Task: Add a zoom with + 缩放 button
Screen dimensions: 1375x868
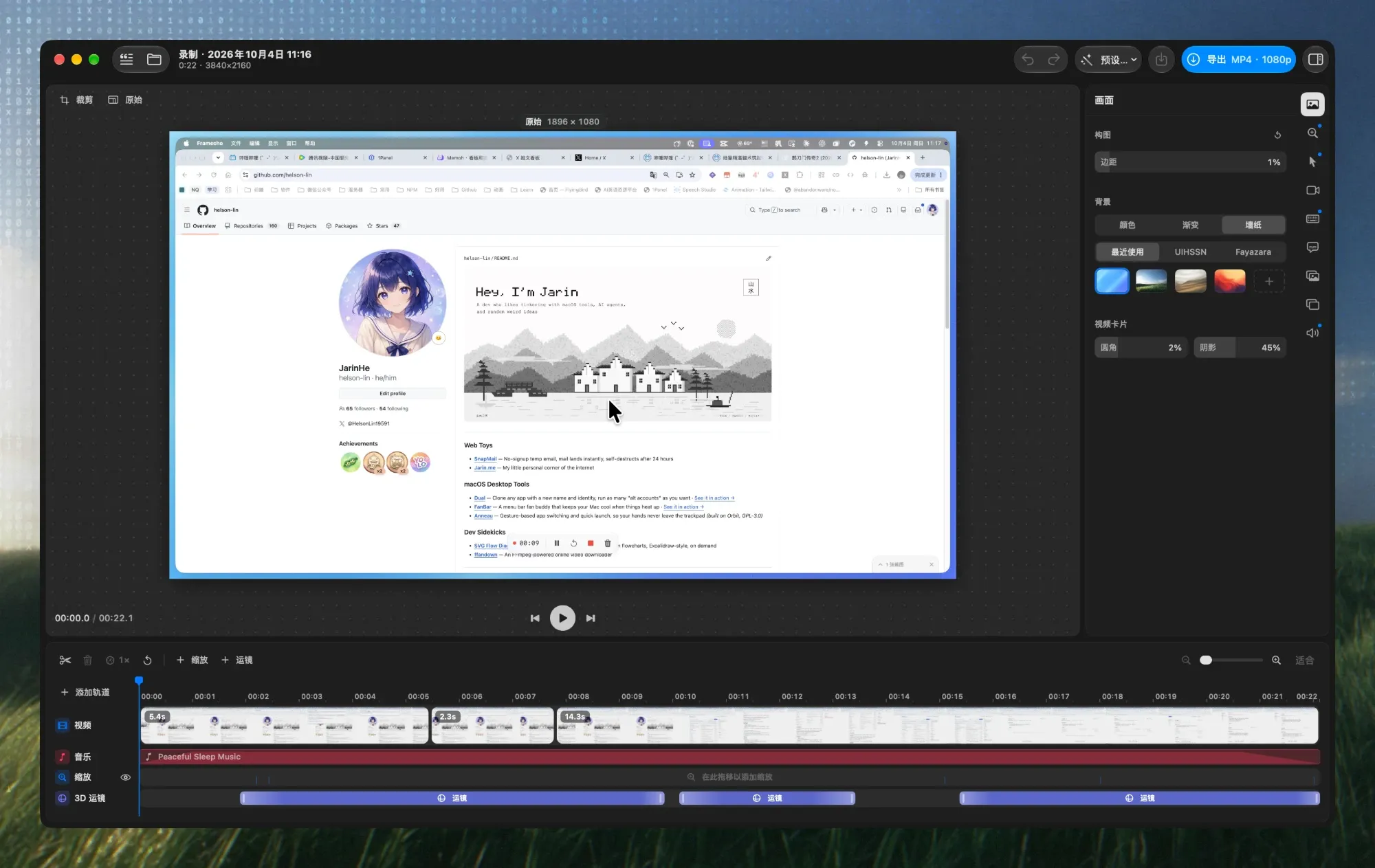Action: (192, 660)
